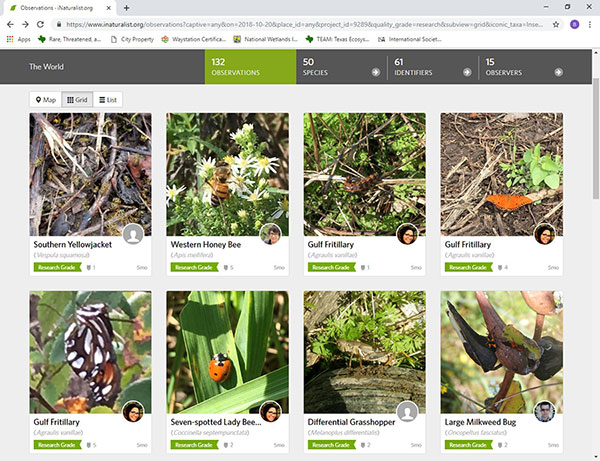Expand the 50 Species arrow
The height and width of the screenshot is (461, 600).
tap(375, 72)
